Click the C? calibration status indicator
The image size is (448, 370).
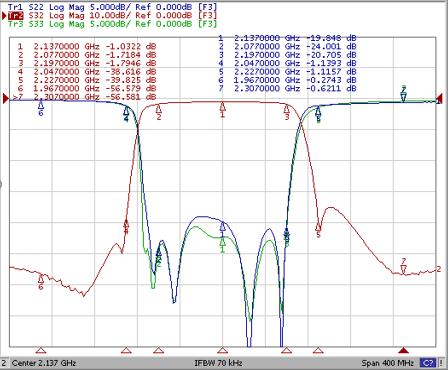428,363
